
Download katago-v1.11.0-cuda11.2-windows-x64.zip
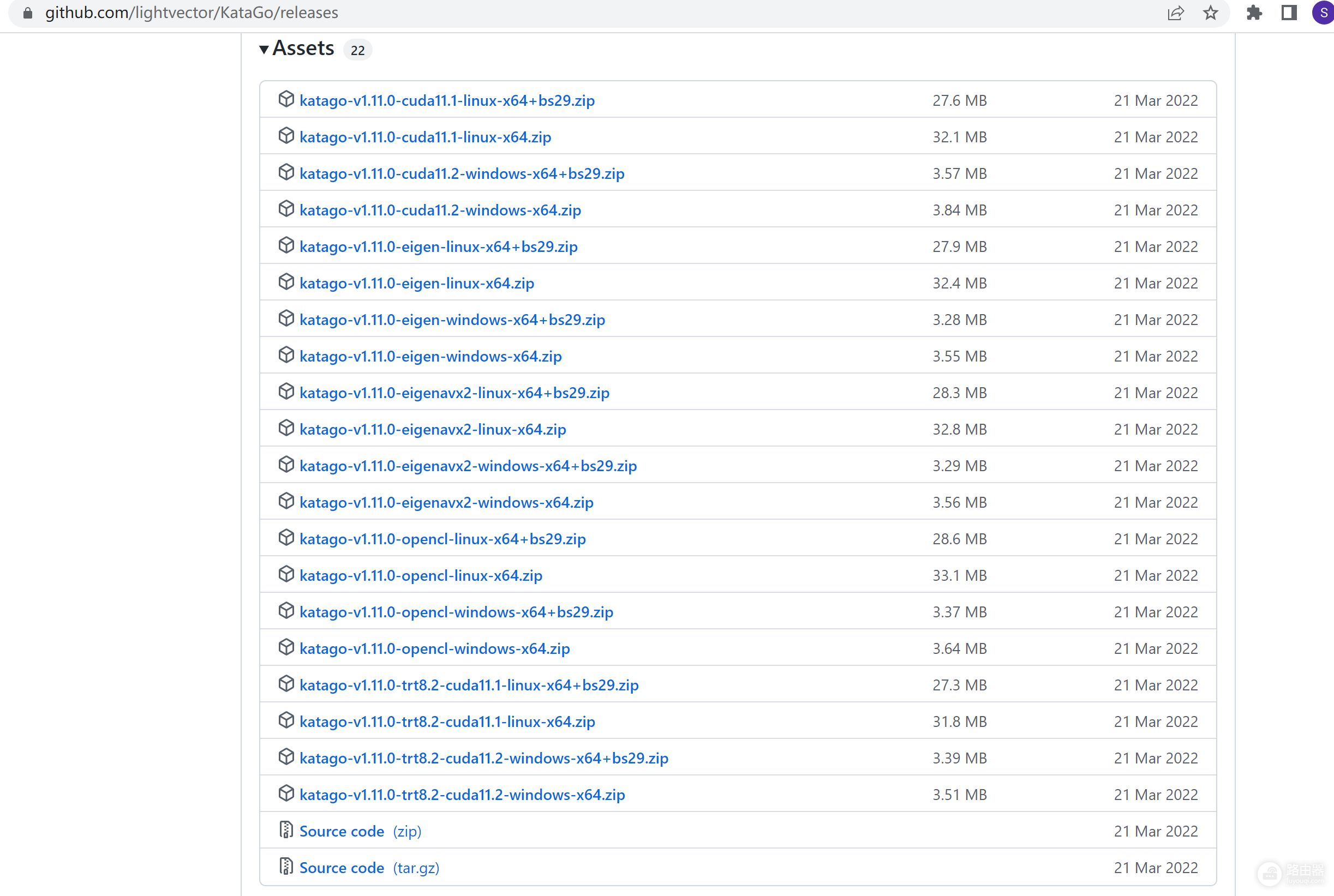point(440,211)
